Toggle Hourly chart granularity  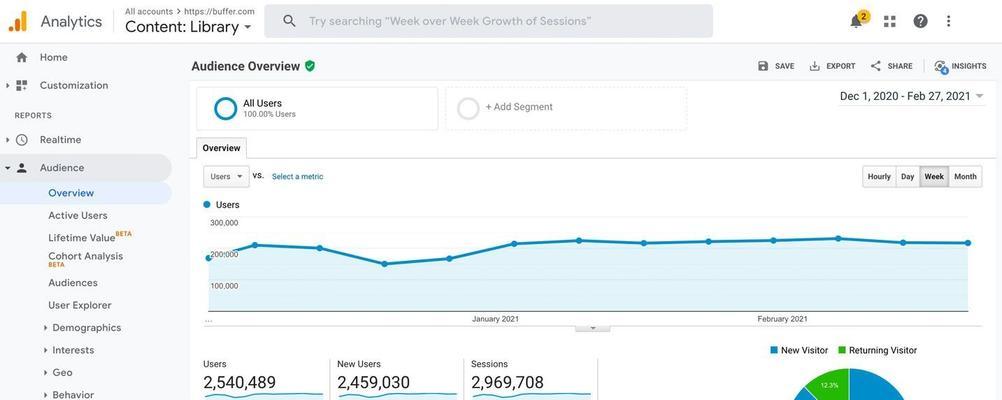tap(879, 177)
